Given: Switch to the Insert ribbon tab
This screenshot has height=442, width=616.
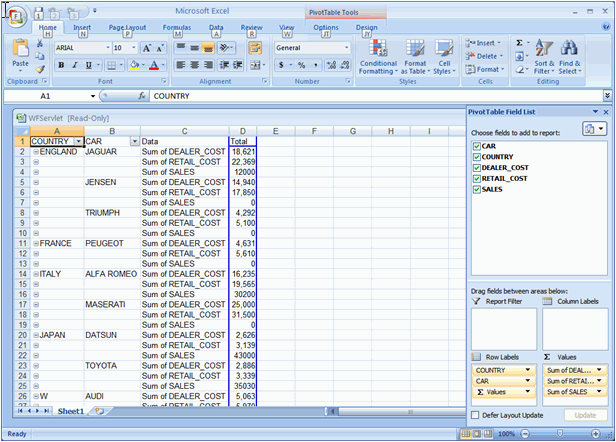Looking at the screenshot, I should pyautogui.click(x=82, y=28).
